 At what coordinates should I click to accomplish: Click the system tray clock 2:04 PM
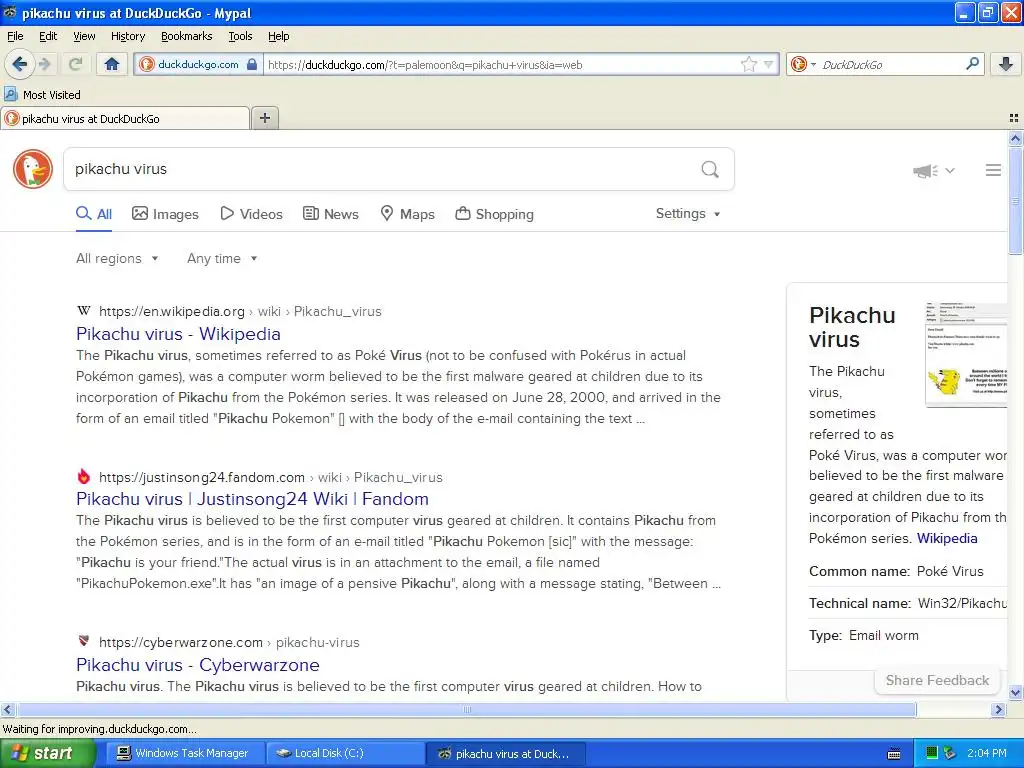tap(987, 753)
